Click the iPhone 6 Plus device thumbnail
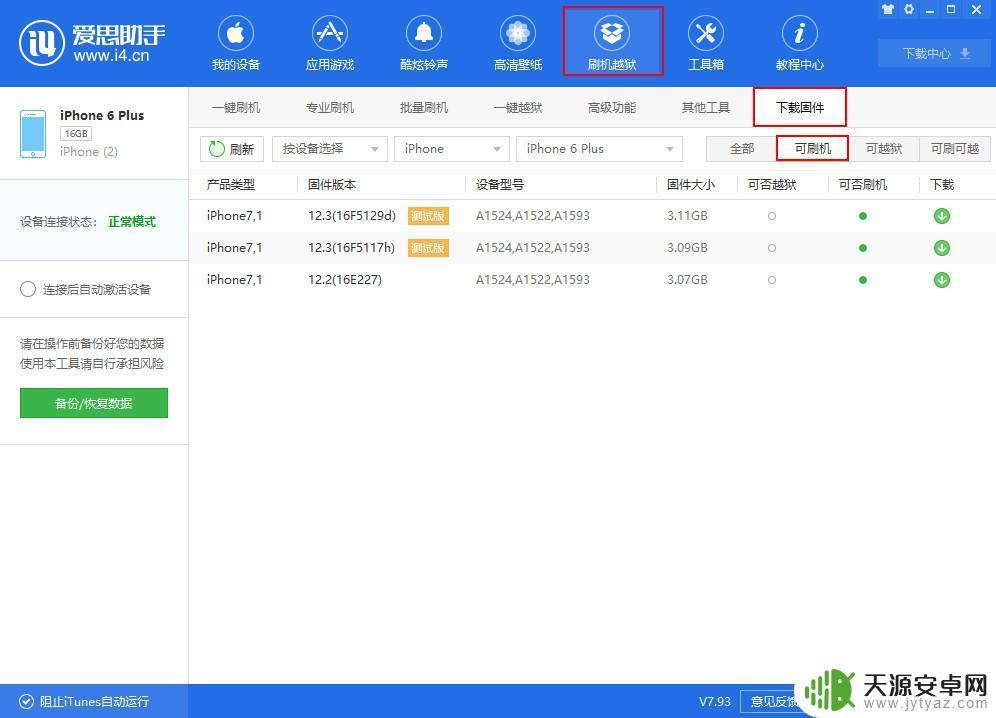 pyautogui.click(x=32, y=133)
